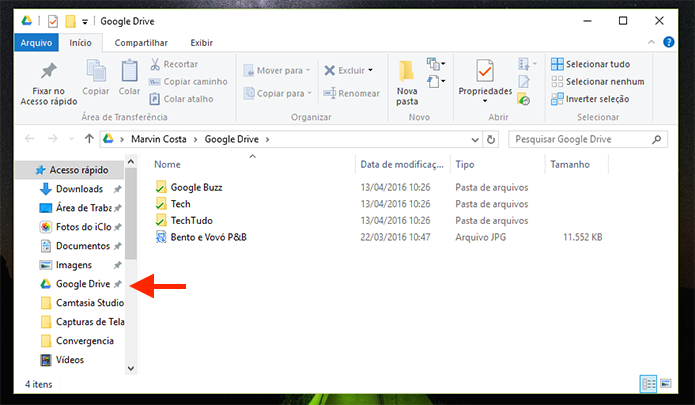Switch to Compartilhar ribbon tab
The image size is (695, 405).
tap(141, 43)
